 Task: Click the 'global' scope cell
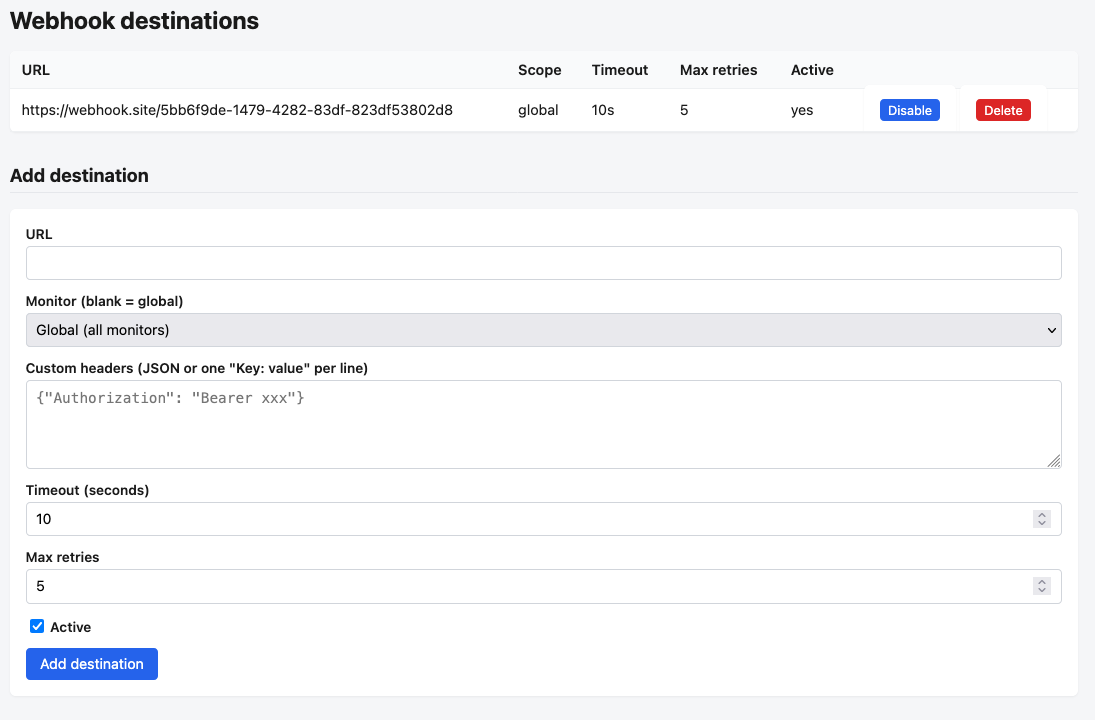pos(538,110)
